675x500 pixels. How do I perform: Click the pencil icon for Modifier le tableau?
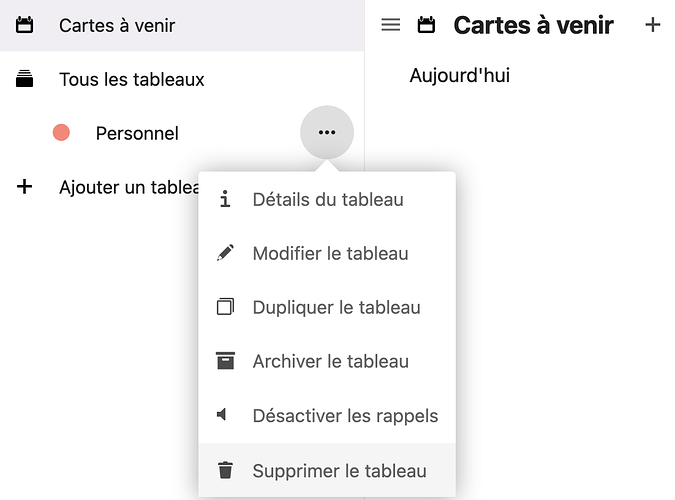click(x=225, y=253)
